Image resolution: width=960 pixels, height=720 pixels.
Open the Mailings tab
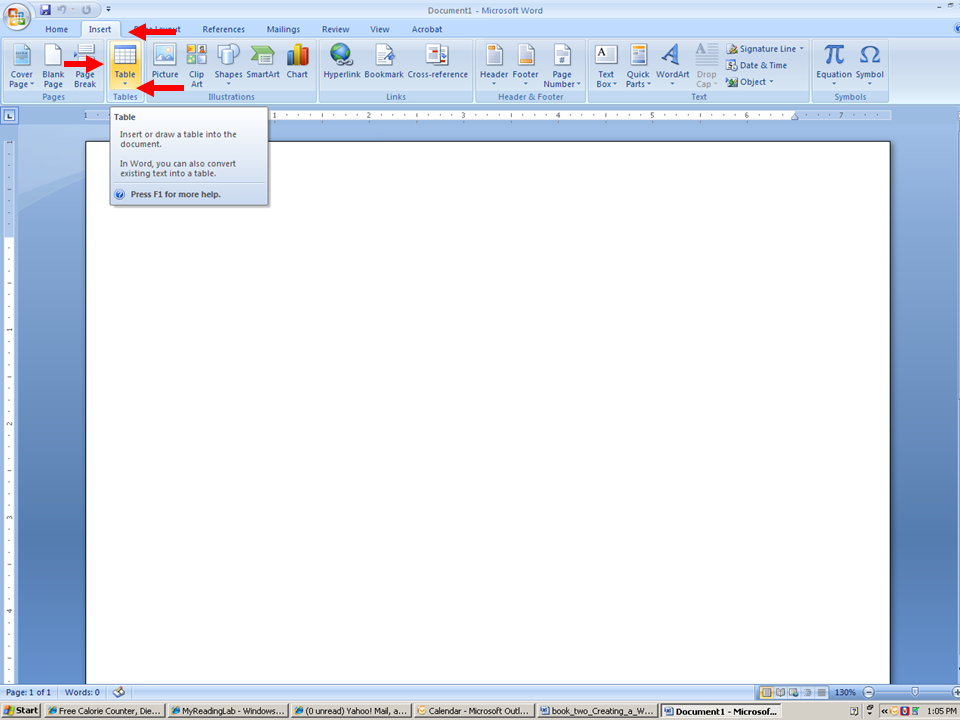coord(283,29)
